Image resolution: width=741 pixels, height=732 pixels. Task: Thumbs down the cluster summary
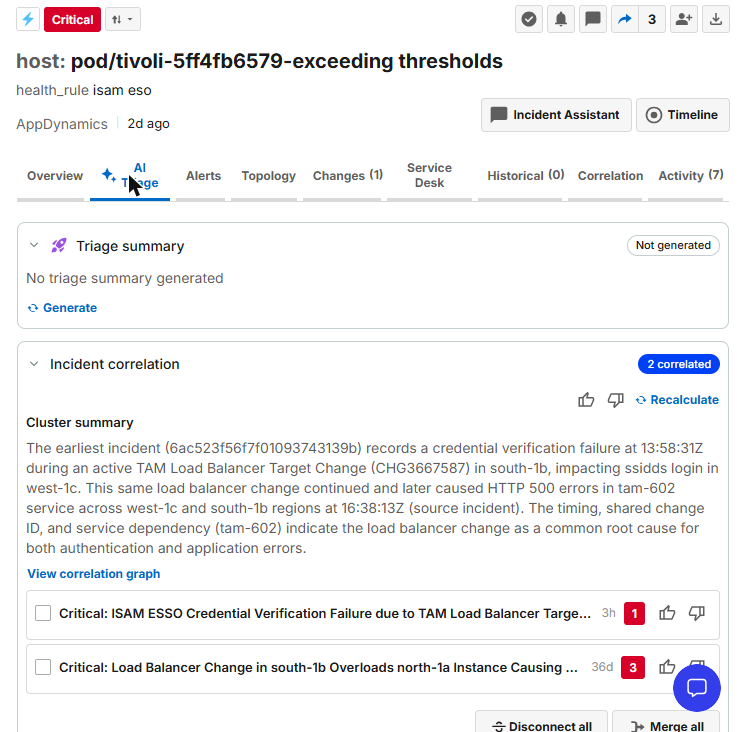tap(615, 400)
